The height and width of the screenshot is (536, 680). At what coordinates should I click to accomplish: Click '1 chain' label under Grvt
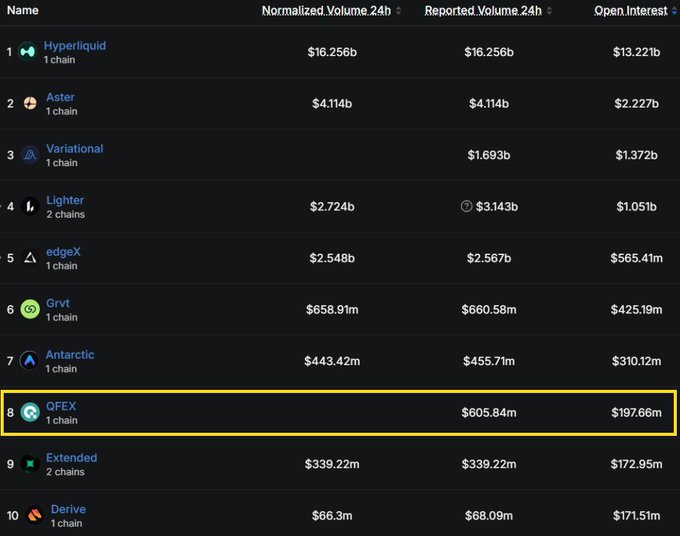pyautogui.click(x=62, y=317)
